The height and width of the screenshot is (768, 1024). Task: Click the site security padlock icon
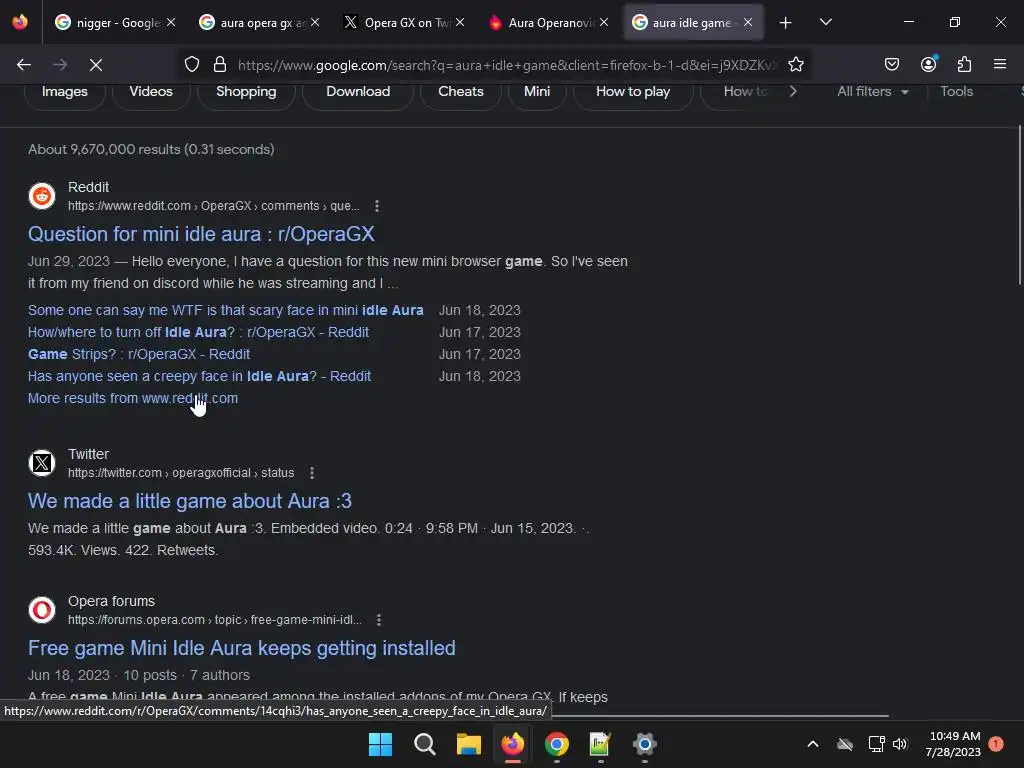pos(220,65)
